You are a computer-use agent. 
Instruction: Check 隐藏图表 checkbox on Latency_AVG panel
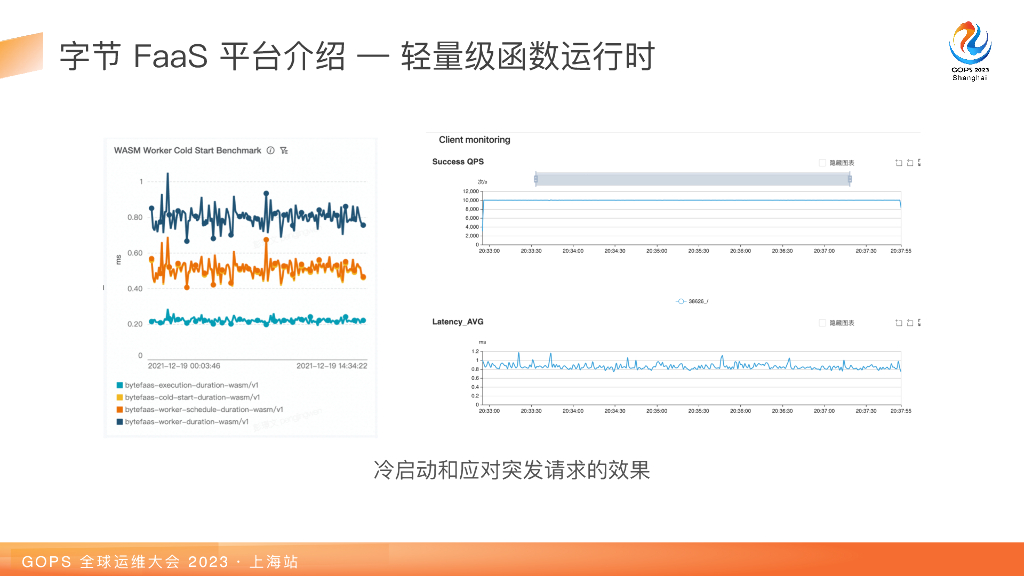823,322
